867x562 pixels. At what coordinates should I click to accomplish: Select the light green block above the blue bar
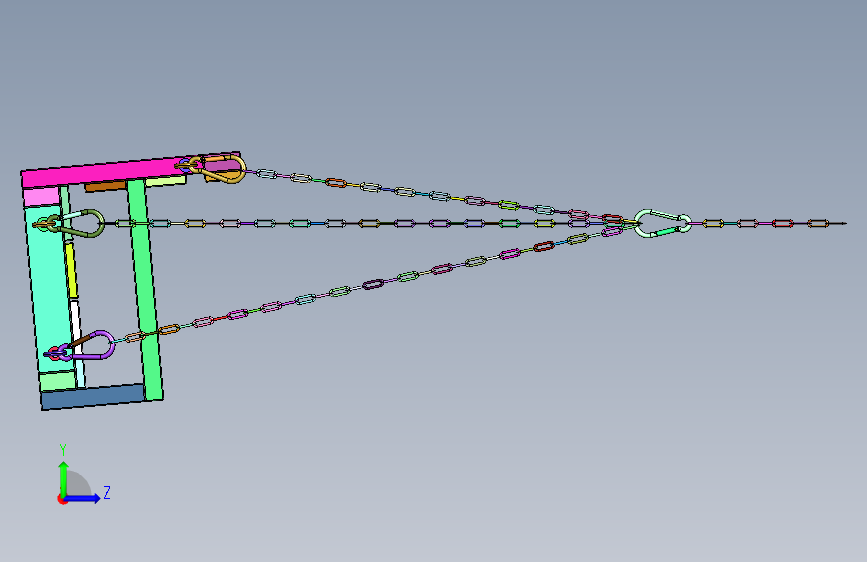(x=58, y=381)
